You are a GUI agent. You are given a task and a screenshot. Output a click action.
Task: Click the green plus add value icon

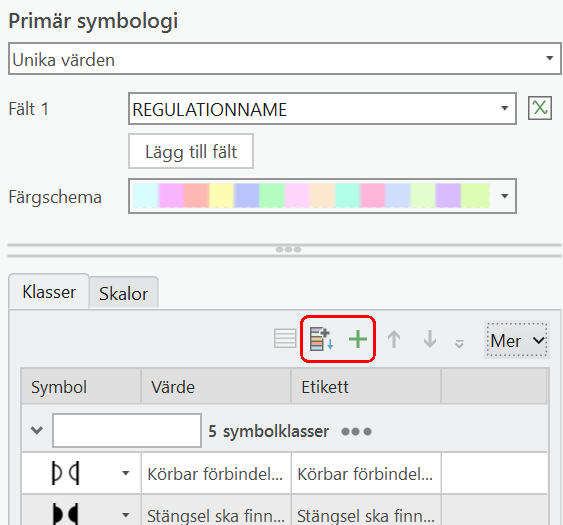click(358, 339)
